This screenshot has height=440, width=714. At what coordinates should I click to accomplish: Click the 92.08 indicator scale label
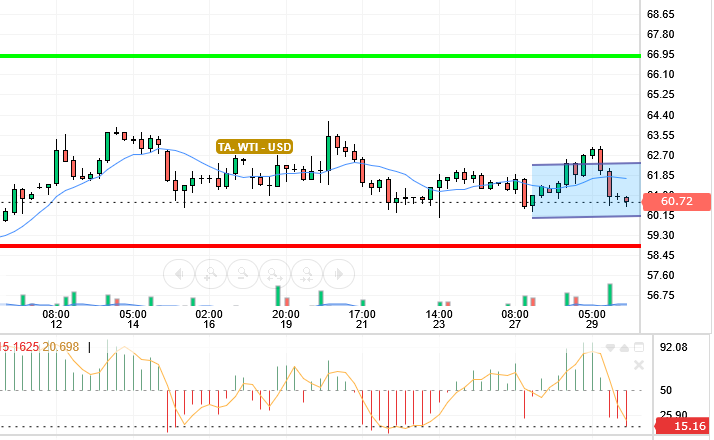(673, 348)
